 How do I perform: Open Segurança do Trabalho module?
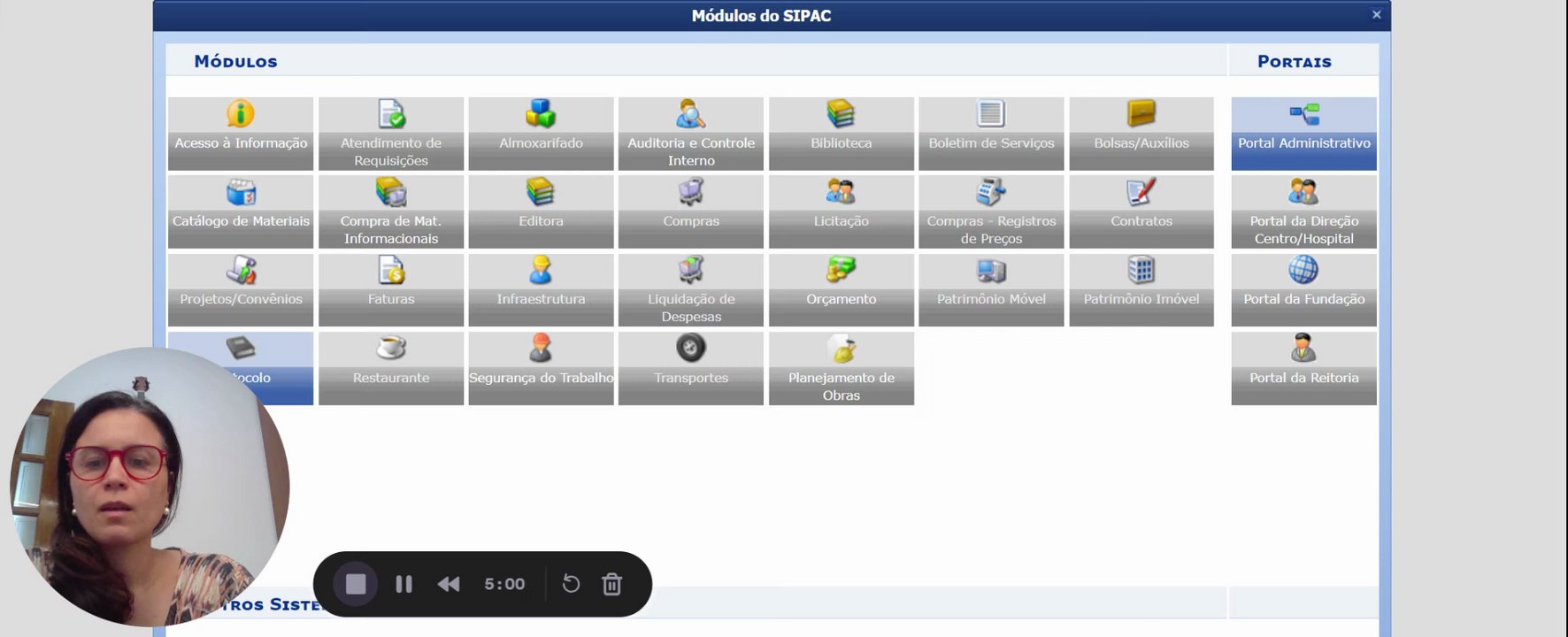[541, 368]
